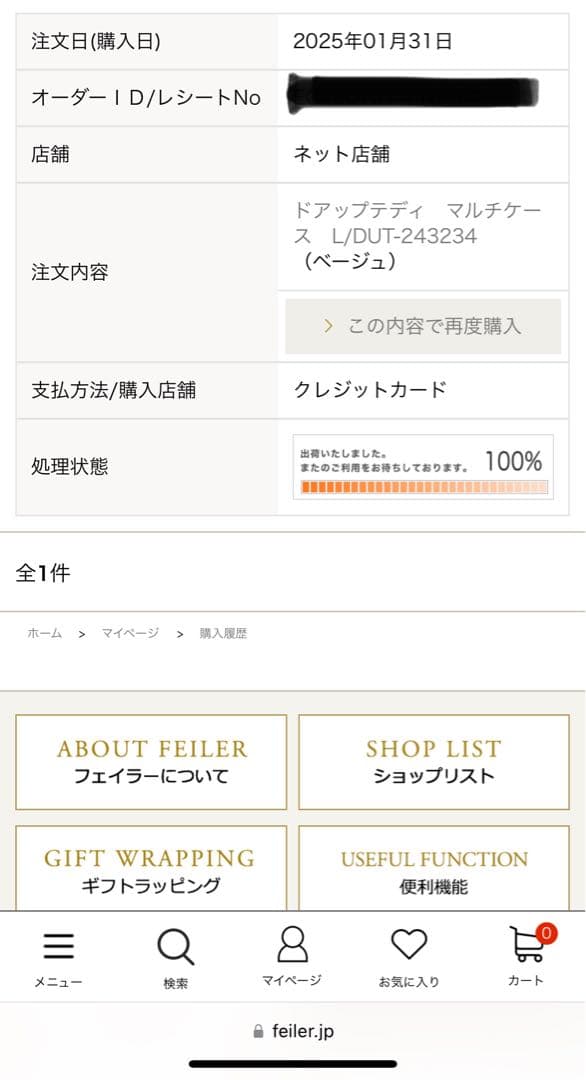Go to USEFUL FUNCTION 便利機能

432,868
